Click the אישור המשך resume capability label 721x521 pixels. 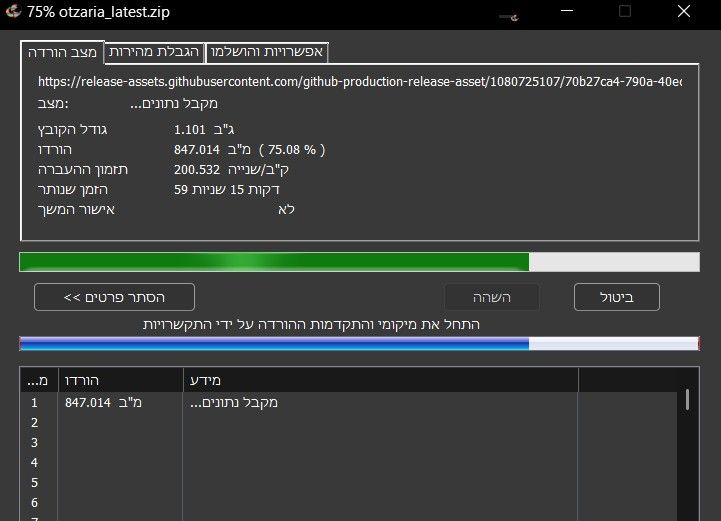(76, 210)
